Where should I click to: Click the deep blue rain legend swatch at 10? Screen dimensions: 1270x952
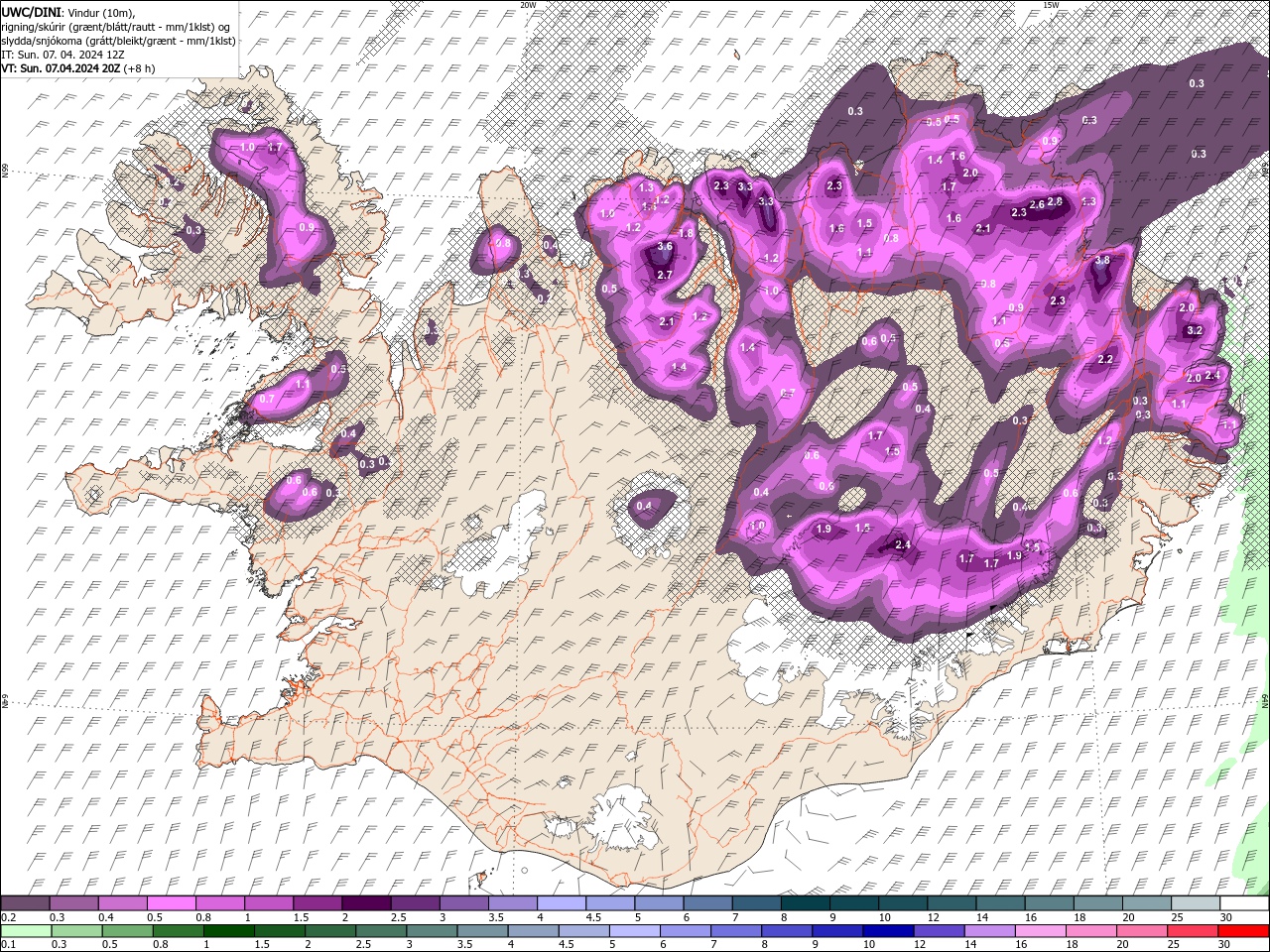pos(888,931)
